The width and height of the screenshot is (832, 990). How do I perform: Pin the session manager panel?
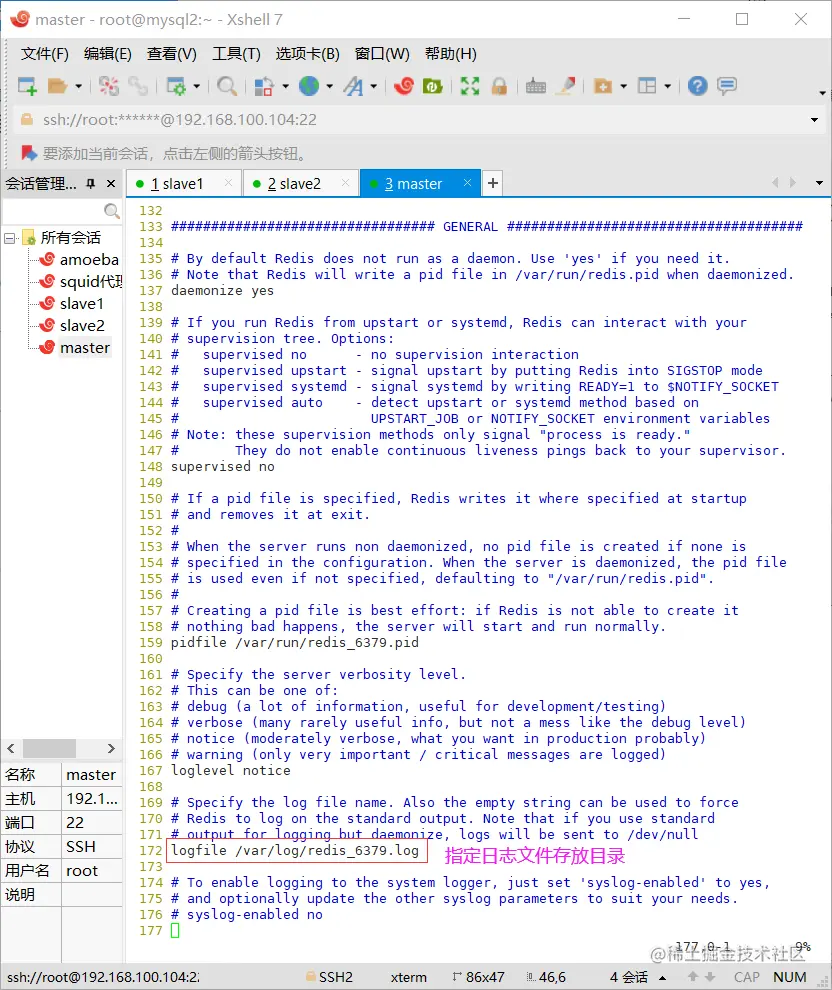[91, 183]
